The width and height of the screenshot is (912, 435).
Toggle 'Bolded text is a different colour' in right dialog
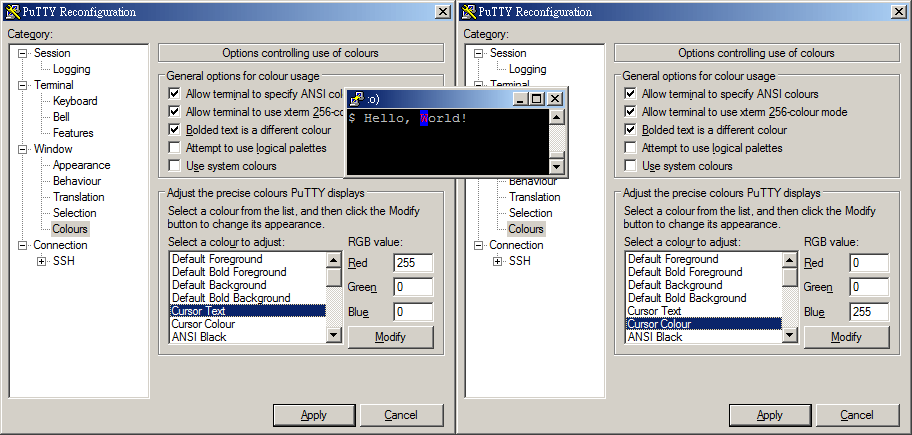pos(630,130)
